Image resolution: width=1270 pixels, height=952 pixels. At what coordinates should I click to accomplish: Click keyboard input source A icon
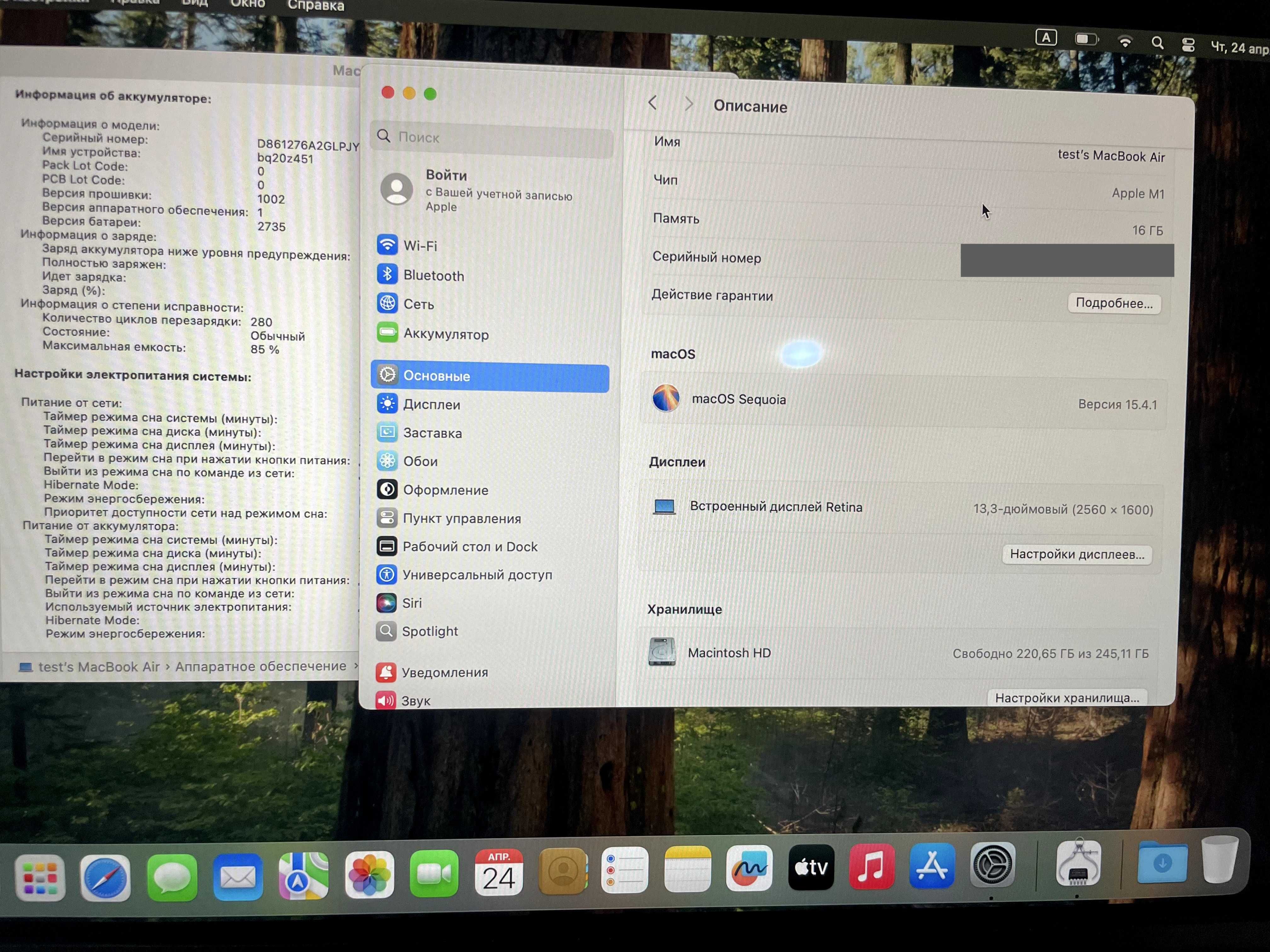(x=1046, y=38)
